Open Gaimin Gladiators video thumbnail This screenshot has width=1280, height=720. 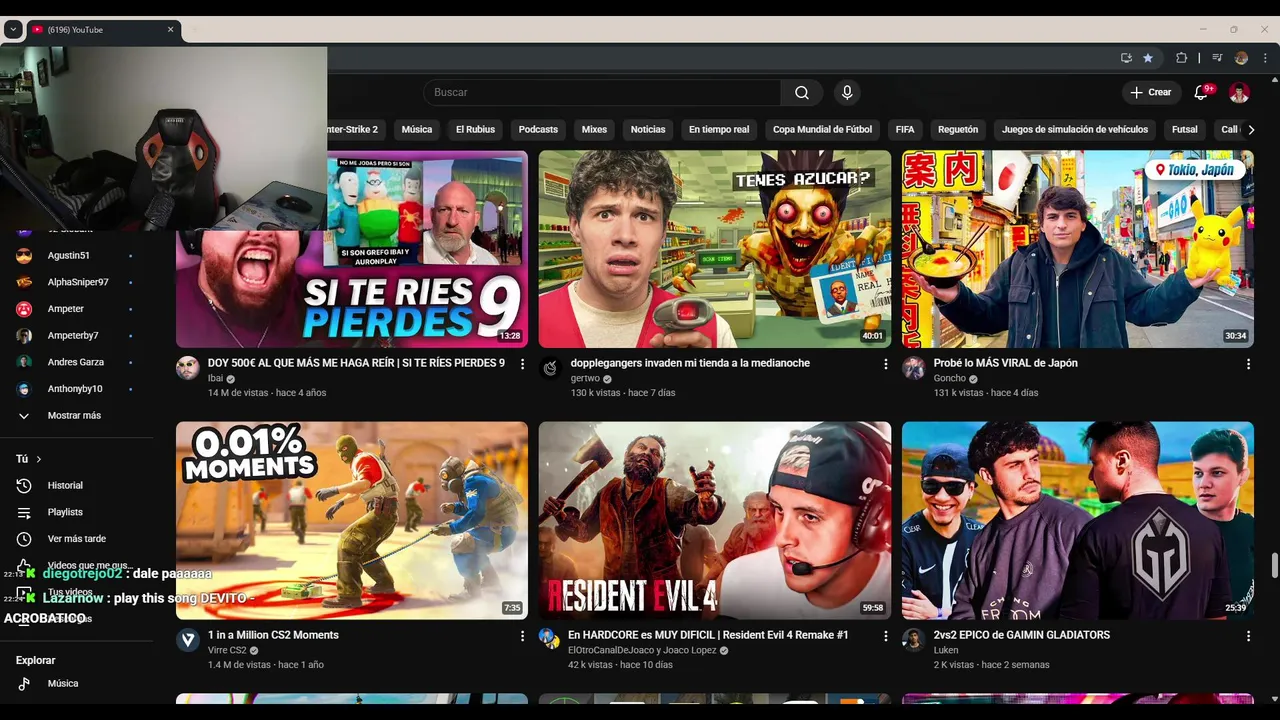1078,520
